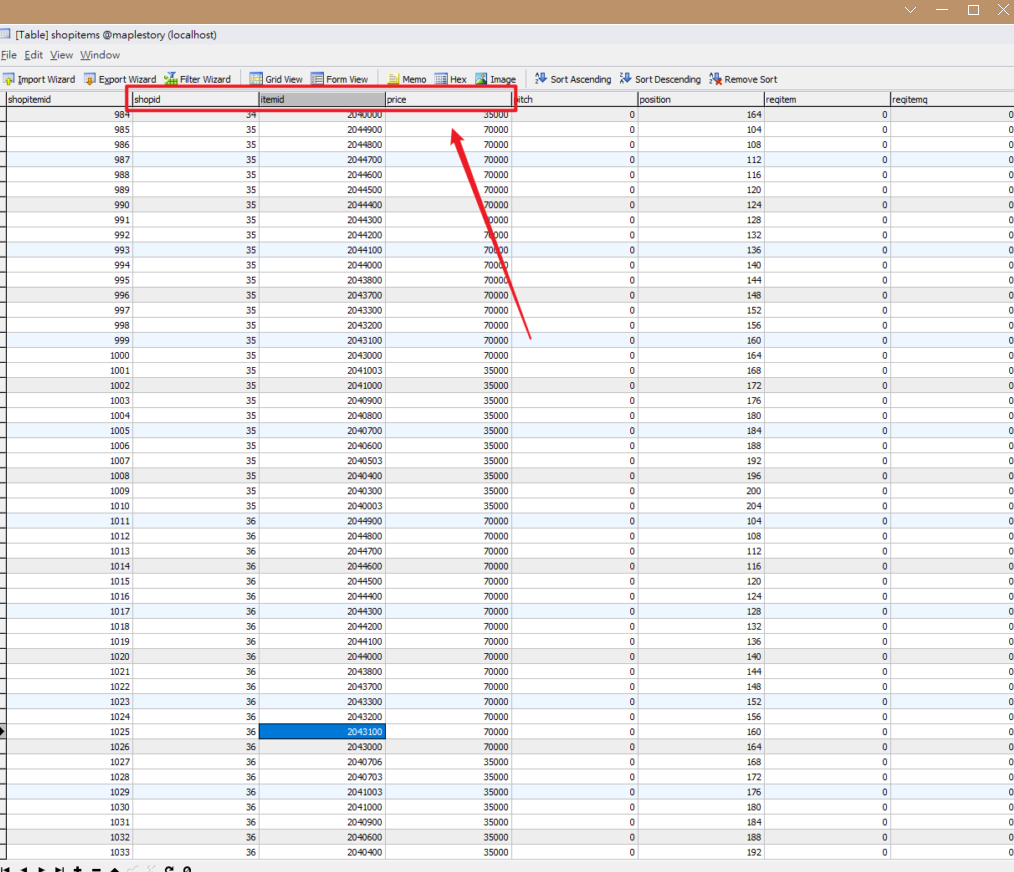This screenshot has height=872, width=1014.
Task: Click shopitemid cell 1007
Action: point(69,461)
